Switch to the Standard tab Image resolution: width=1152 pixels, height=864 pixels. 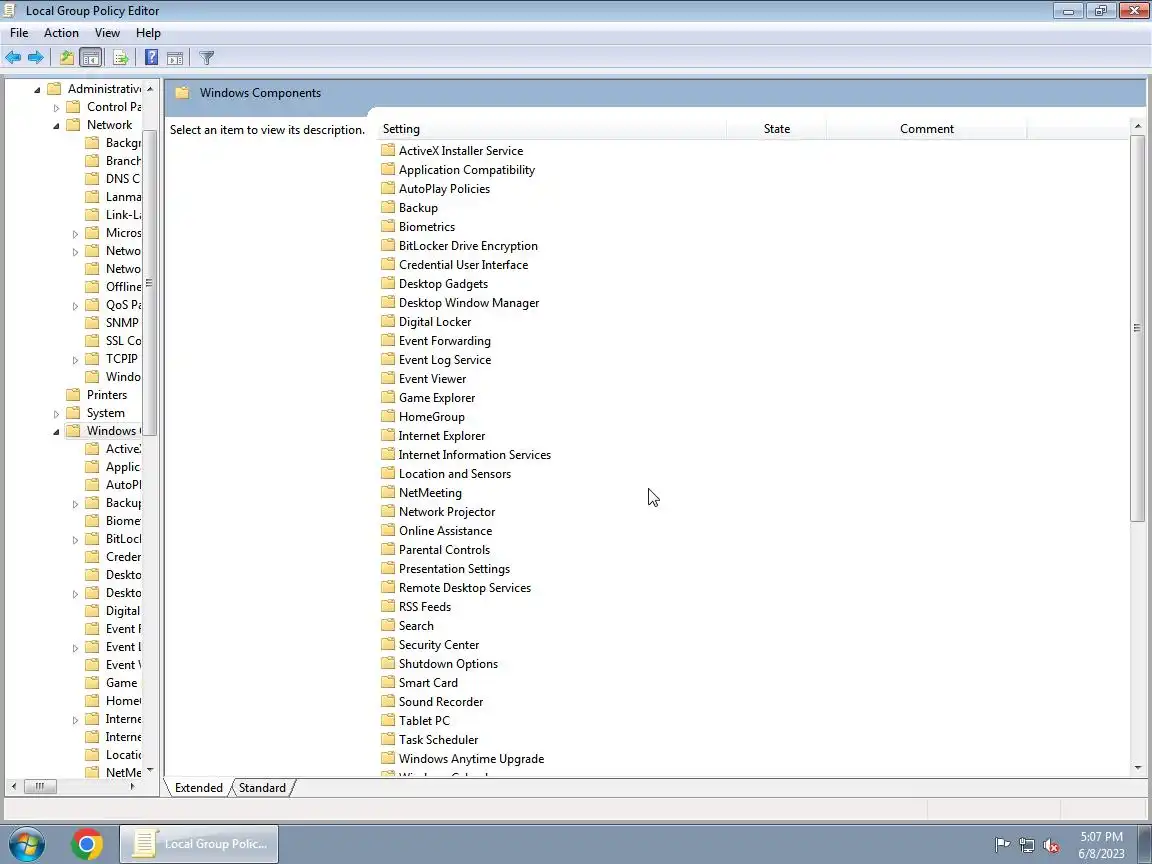(x=262, y=788)
